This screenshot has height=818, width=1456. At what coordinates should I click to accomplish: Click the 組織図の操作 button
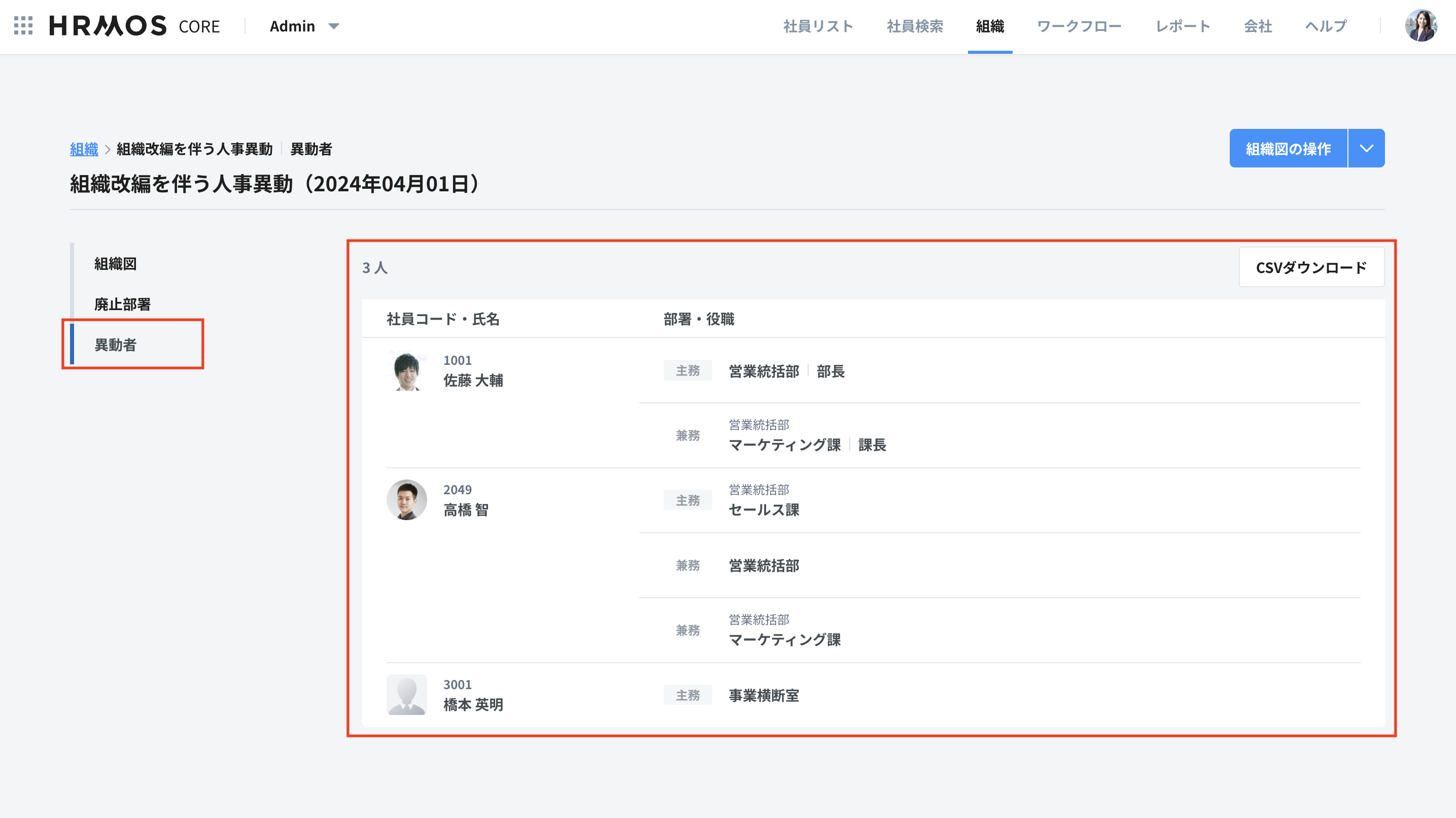tap(1288, 149)
